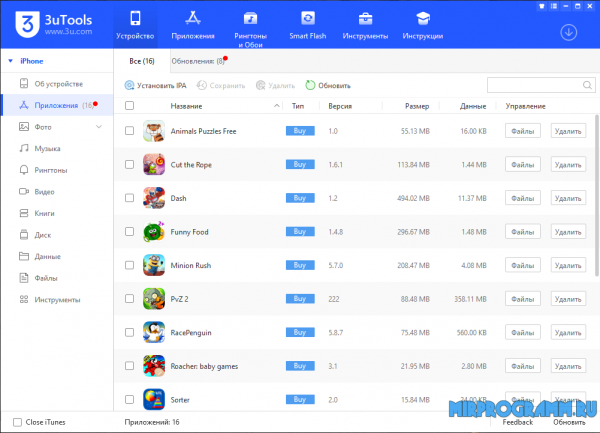Open Инструменты in sidebar
Viewport: 600px width, 433px height.
point(57,300)
